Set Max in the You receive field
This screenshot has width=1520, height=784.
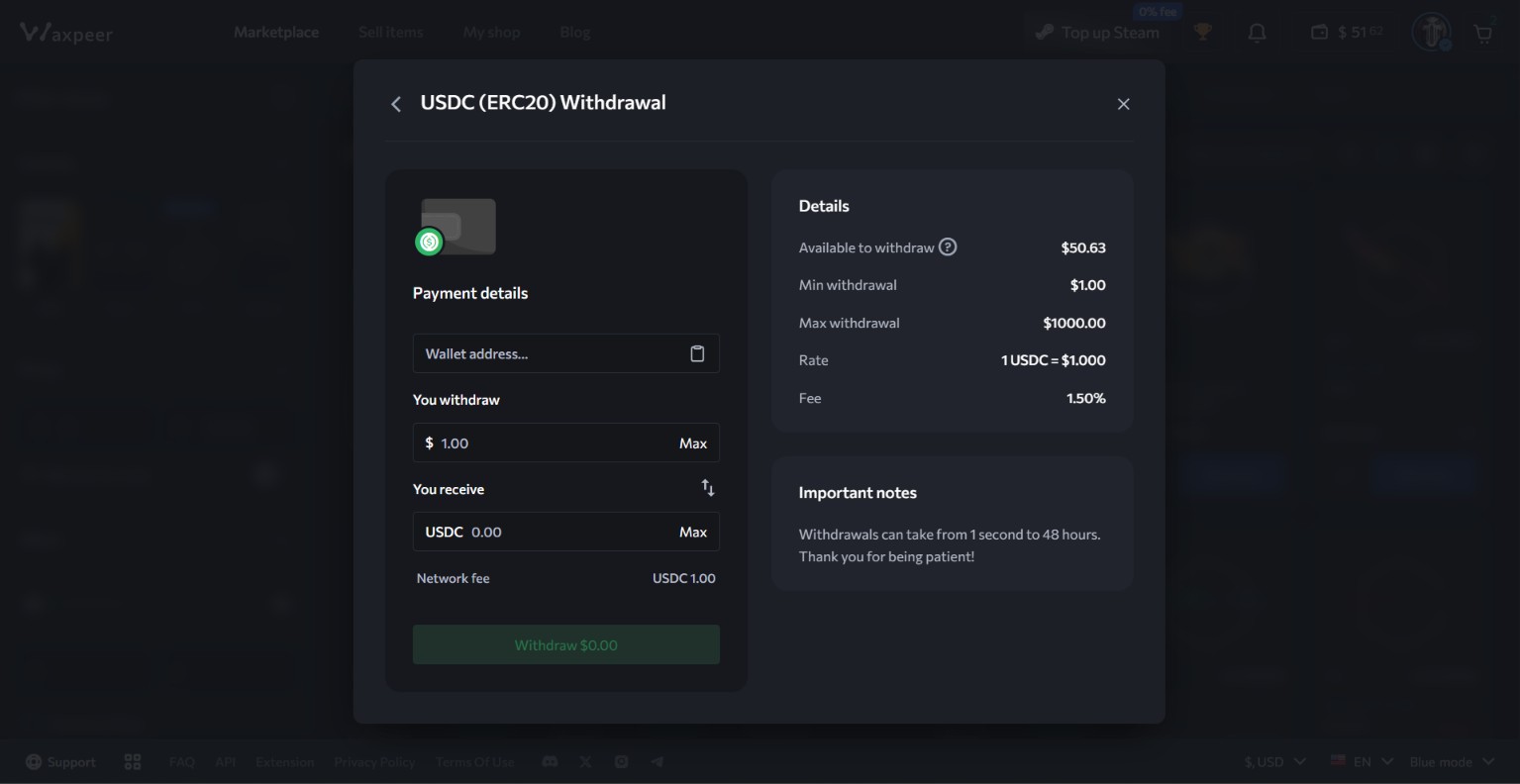693,532
